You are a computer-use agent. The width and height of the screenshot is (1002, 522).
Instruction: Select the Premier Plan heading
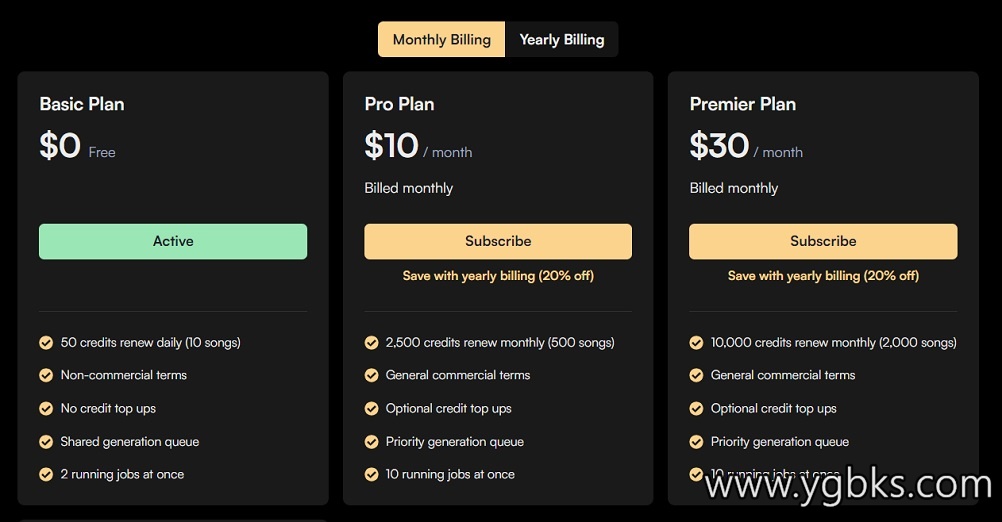[x=743, y=104]
